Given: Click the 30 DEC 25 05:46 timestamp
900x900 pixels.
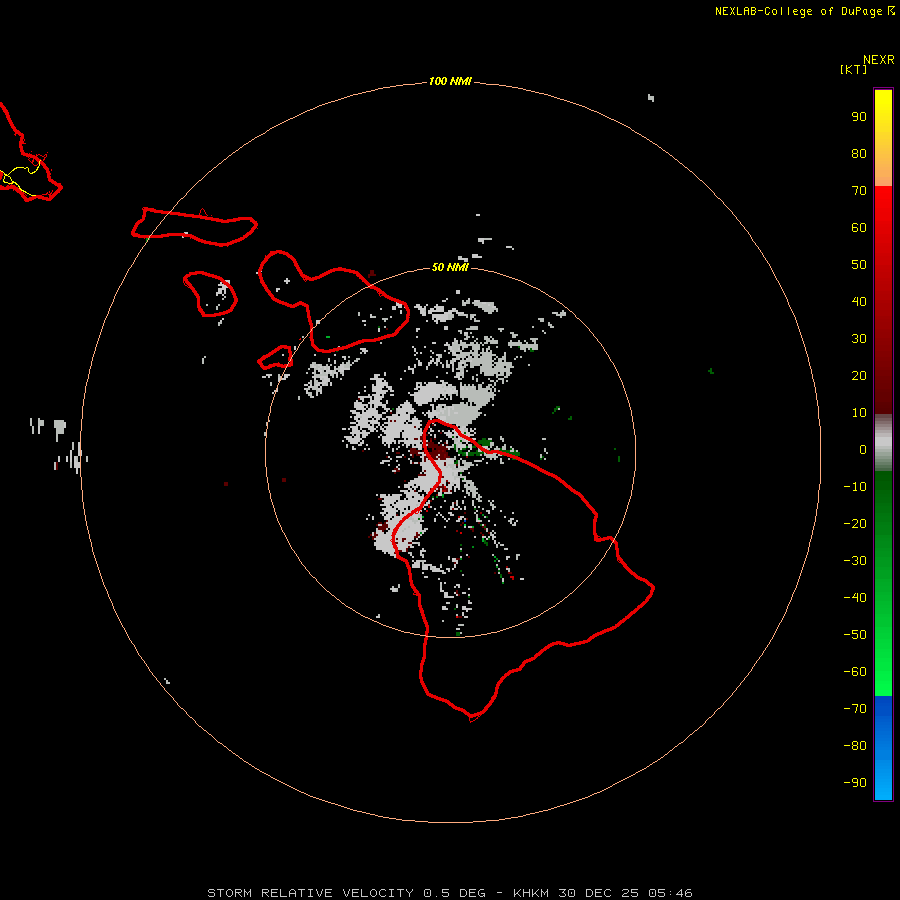Looking at the screenshot, I should 625,893.
